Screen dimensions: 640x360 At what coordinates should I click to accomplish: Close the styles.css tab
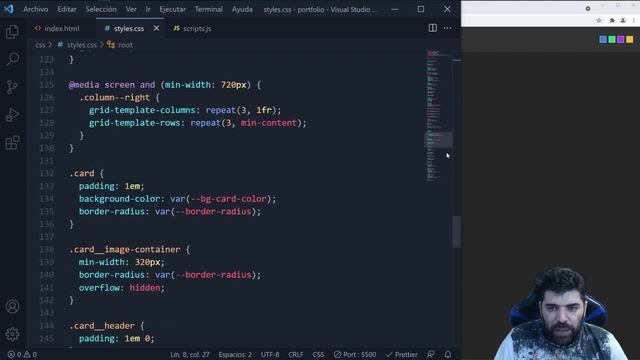pyautogui.click(x=156, y=28)
